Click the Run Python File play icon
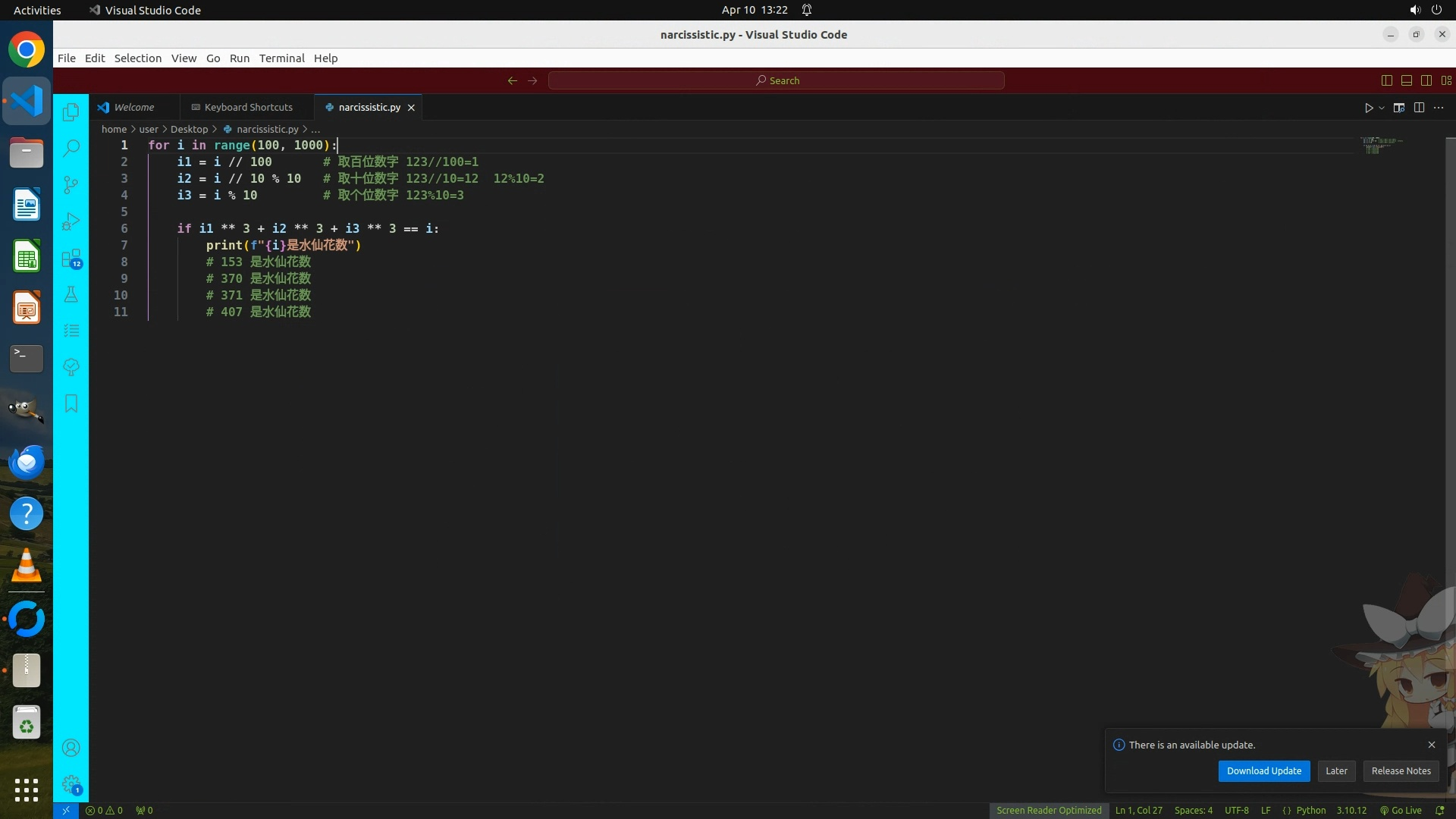1456x819 pixels. coord(1368,108)
